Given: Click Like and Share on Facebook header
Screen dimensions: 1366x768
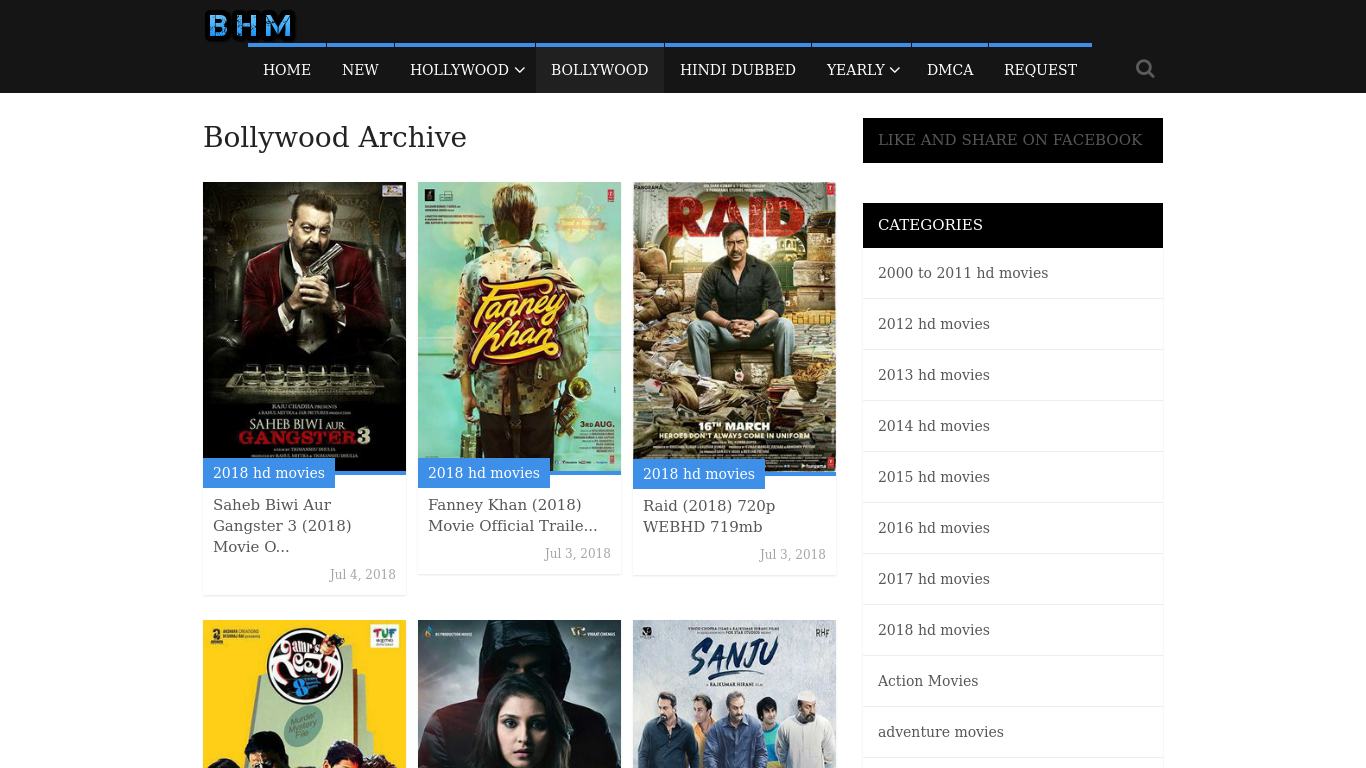Looking at the screenshot, I should (1013, 140).
